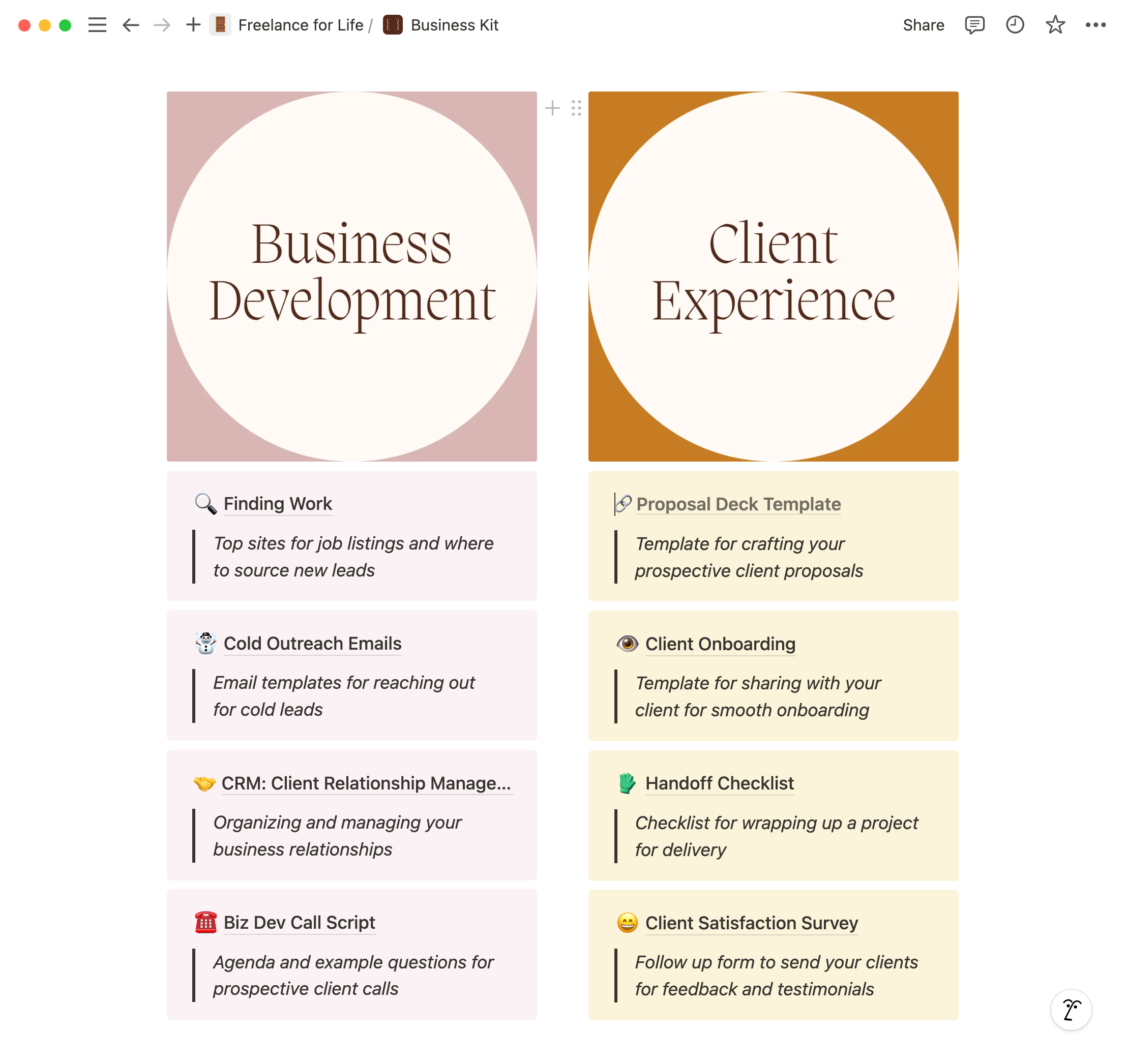The width and height of the screenshot is (1126, 1064).
Task: Open the Proposal Deck Template link
Action: coord(738,504)
